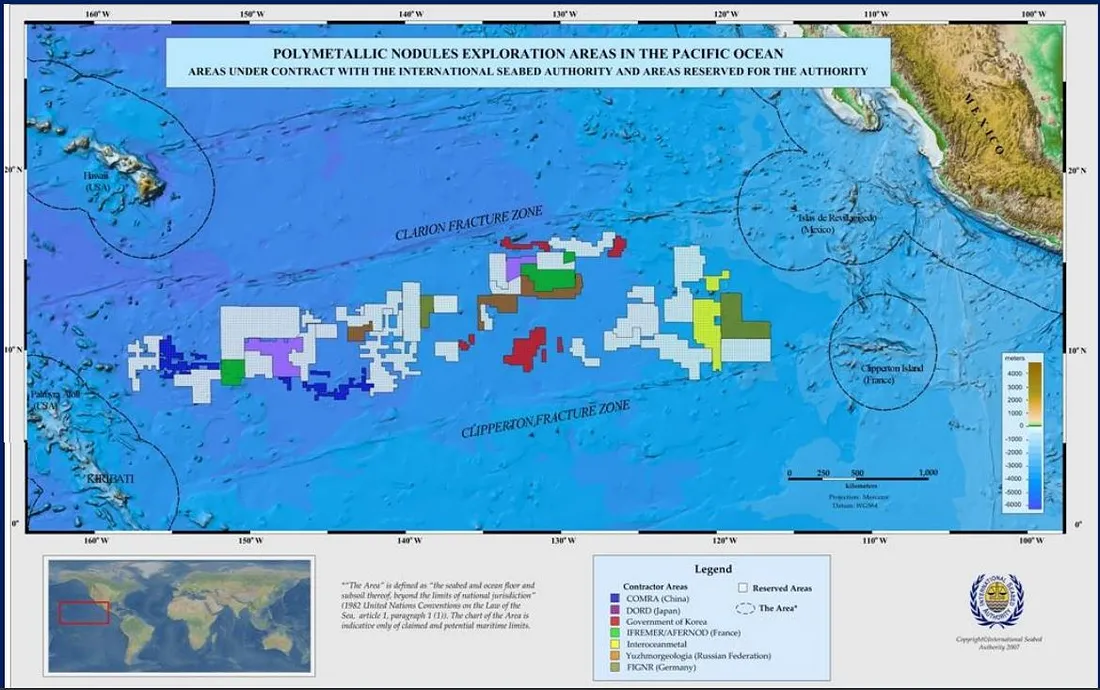
Task: Click the footnote defining 'The Area'
Action: pos(438,605)
